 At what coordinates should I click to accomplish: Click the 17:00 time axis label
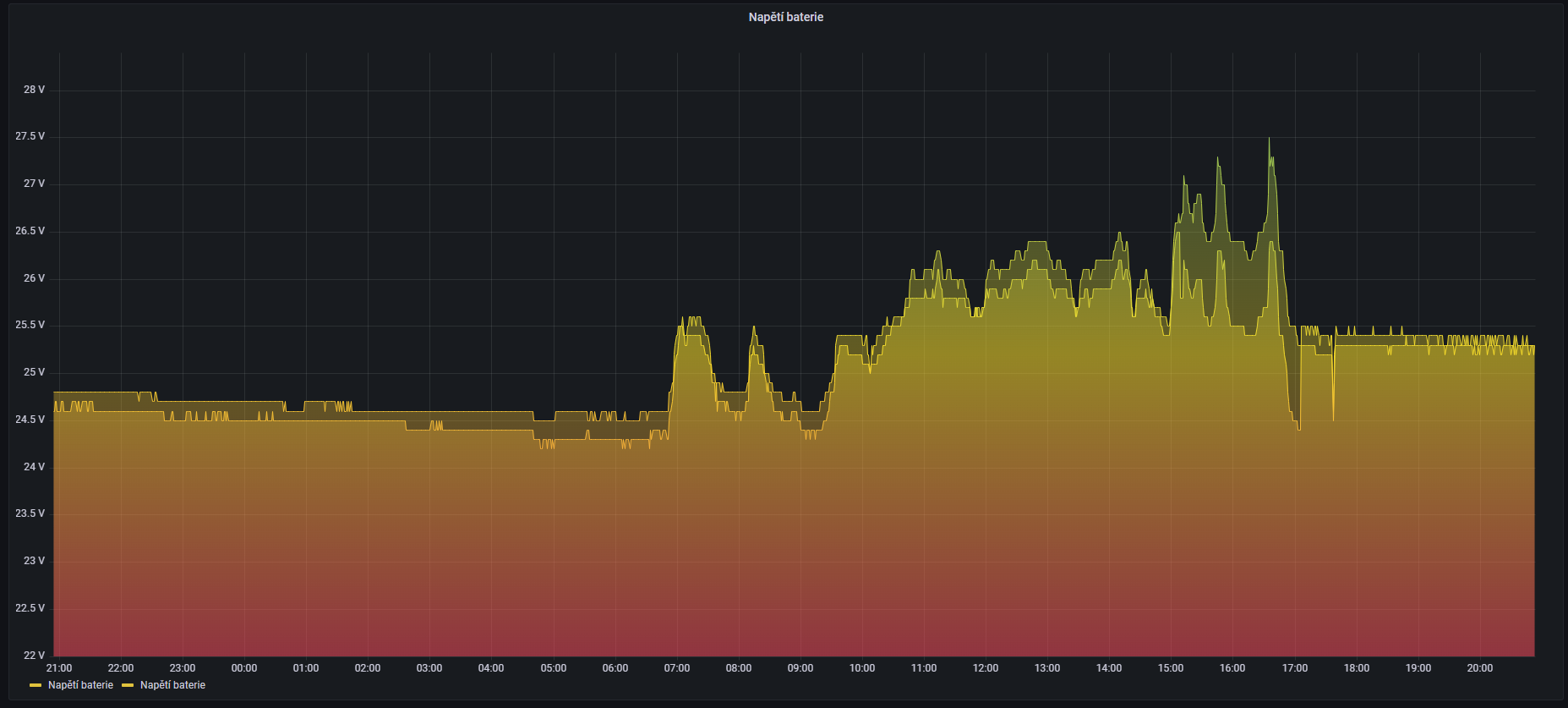click(1294, 668)
